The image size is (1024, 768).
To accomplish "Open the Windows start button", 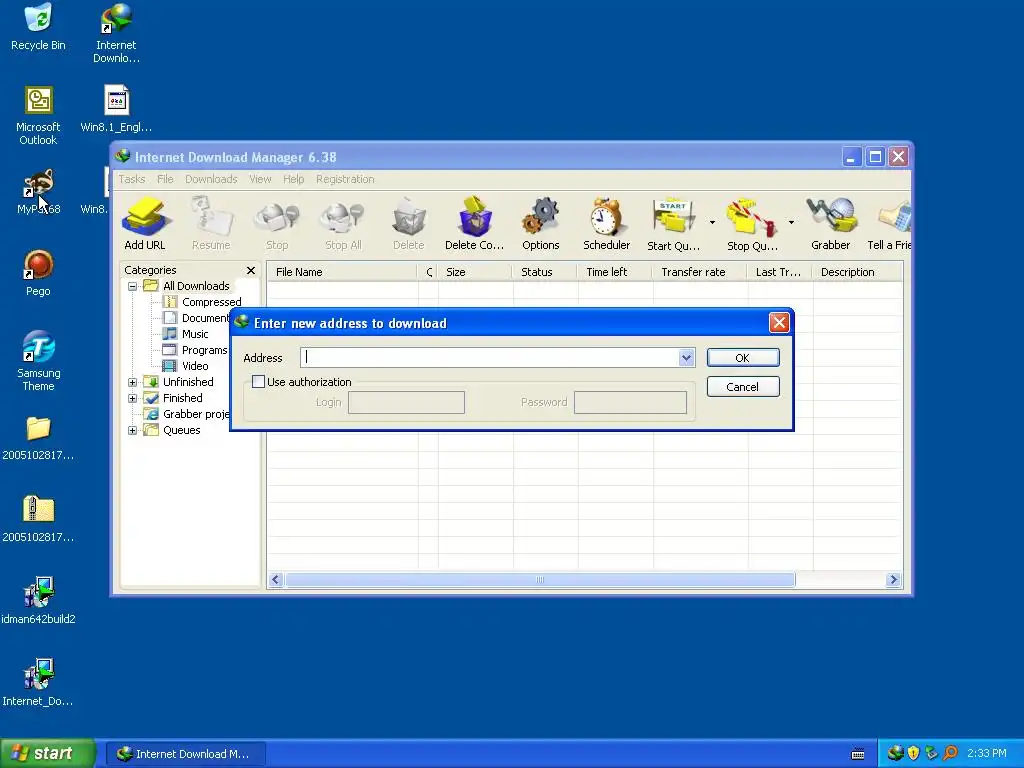I will click(x=48, y=753).
